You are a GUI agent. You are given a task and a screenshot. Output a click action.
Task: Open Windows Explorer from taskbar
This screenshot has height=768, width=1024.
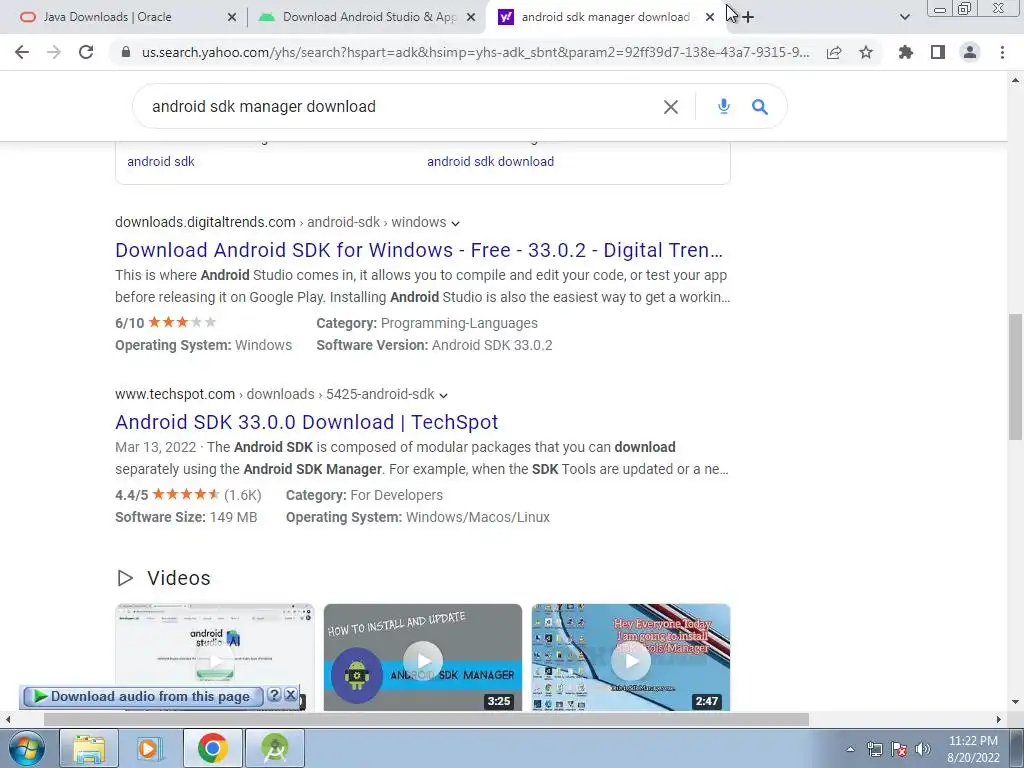point(89,748)
